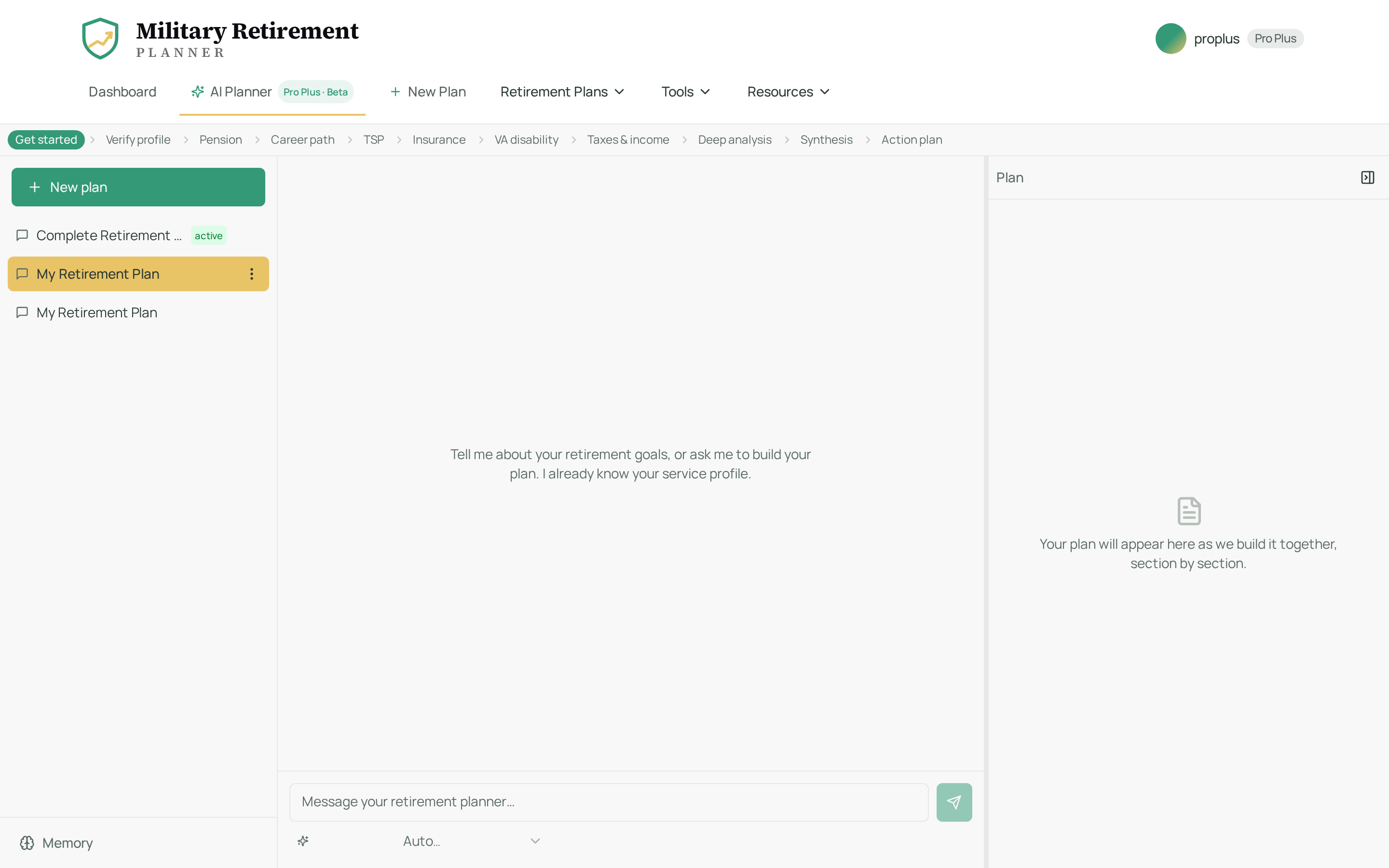The image size is (1389, 868).
Task: Click the plus icon on the green New plan button
Action: (34, 187)
